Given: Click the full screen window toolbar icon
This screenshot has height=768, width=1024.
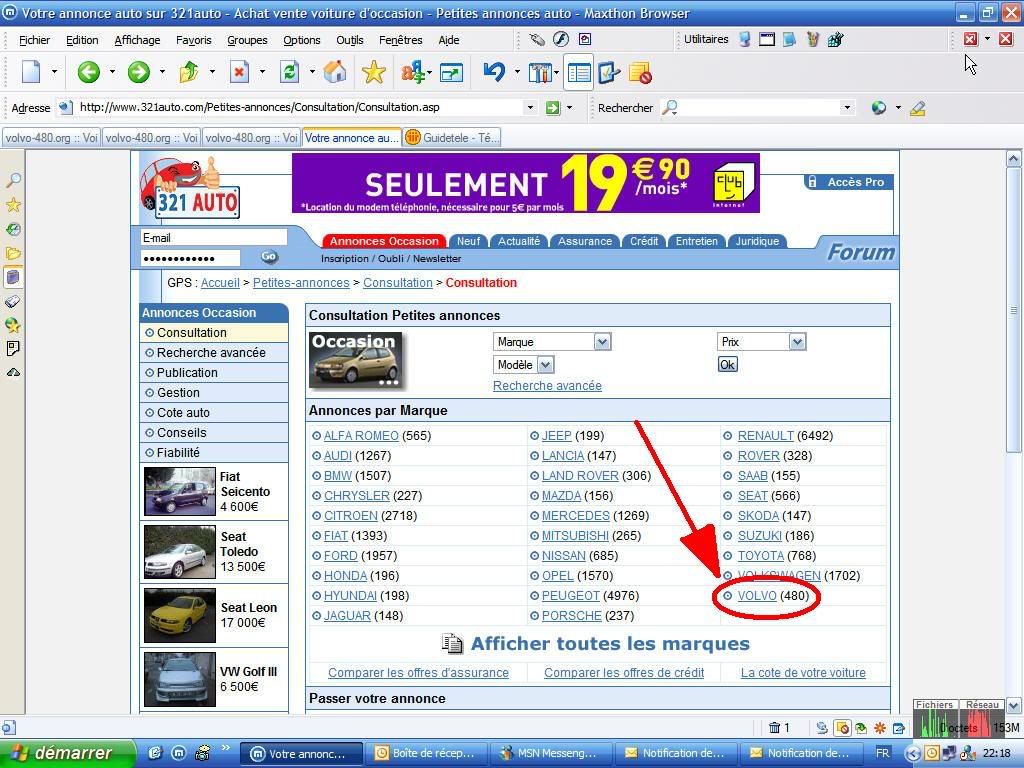Looking at the screenshot, I should point(451,72).
